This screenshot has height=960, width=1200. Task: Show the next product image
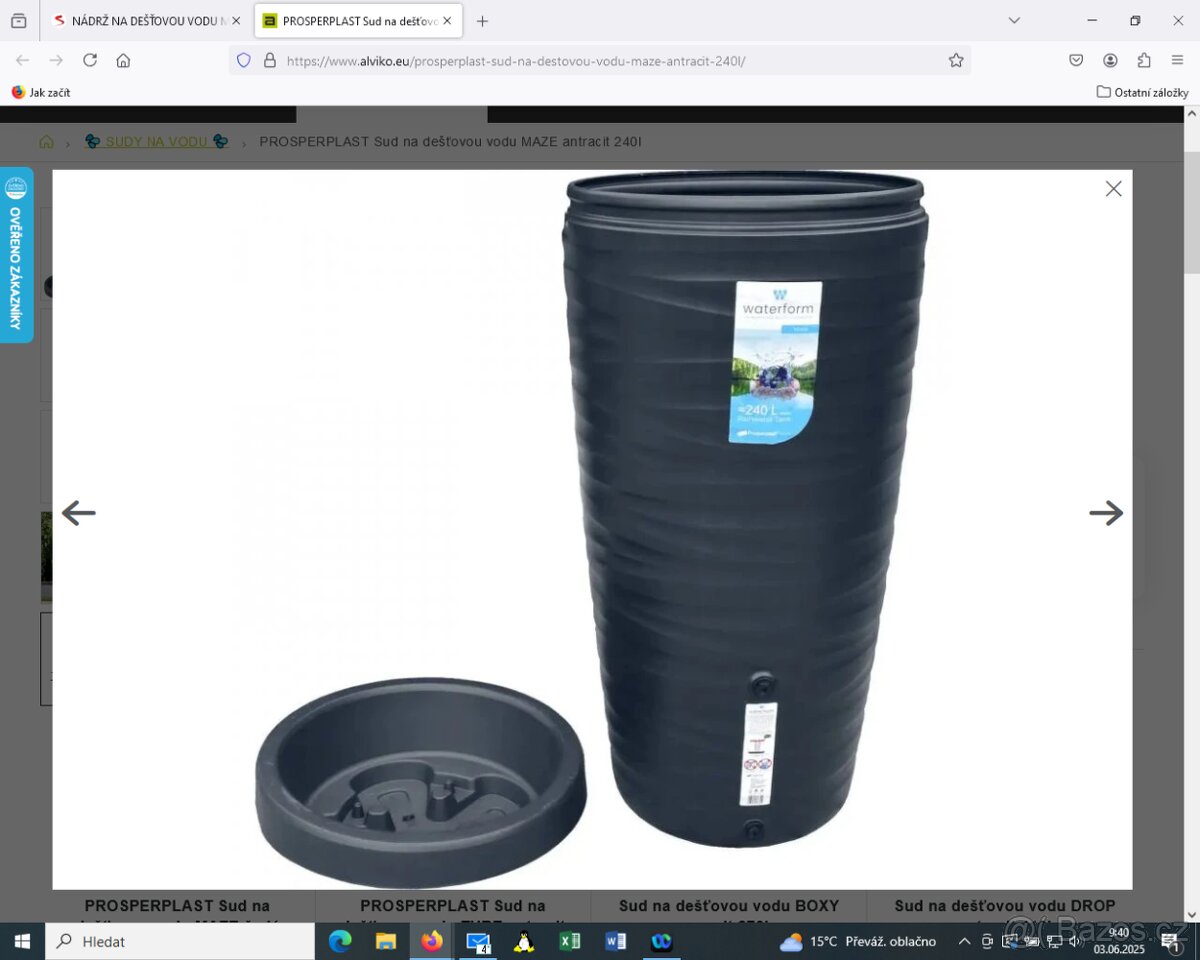pyautogui.click(x=1106, y=513)
